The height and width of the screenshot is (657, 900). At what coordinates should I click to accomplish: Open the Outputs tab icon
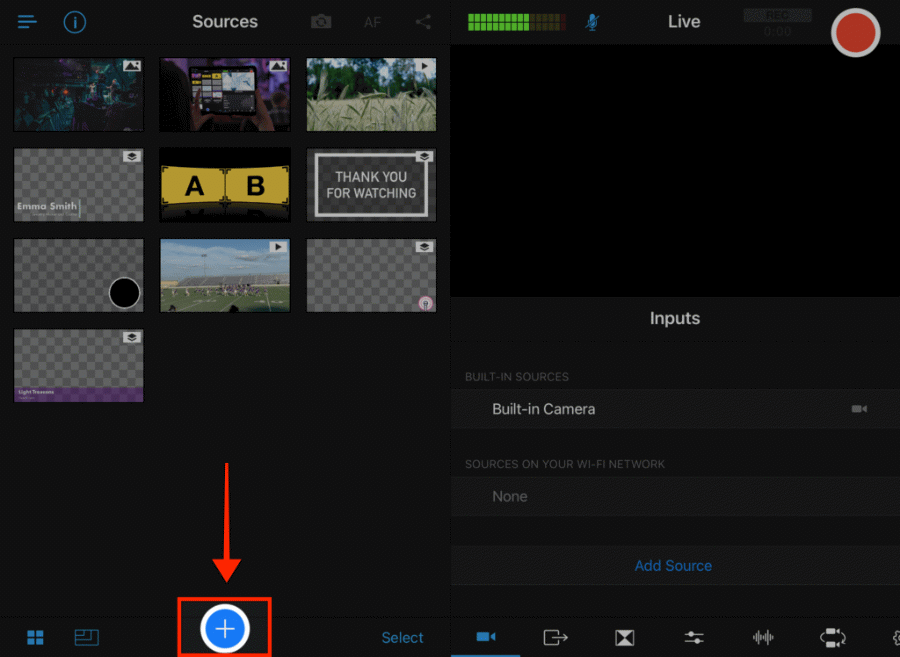click(555, 637)
